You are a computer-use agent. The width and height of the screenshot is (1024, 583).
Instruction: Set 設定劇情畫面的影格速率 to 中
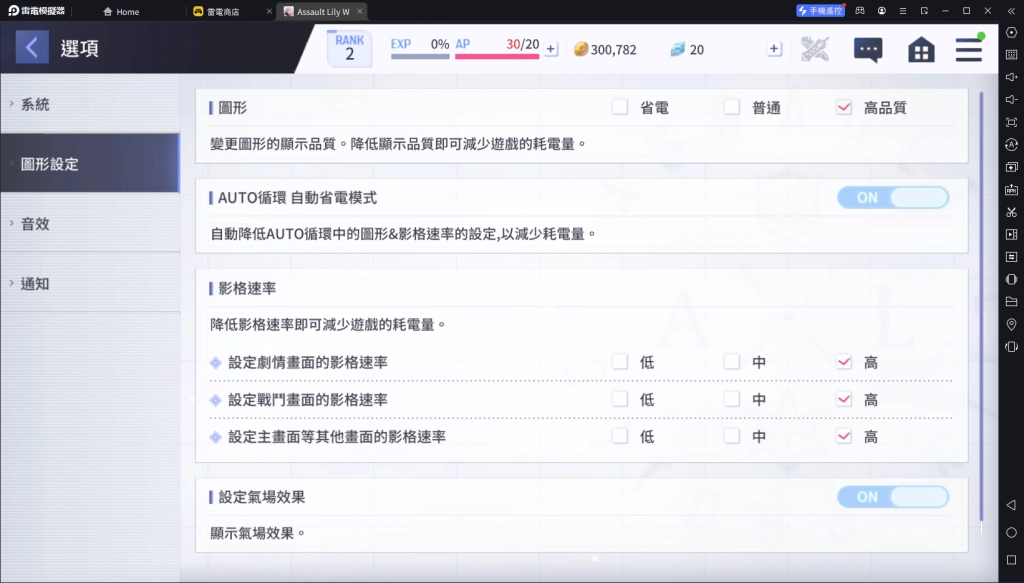pos(732,362)
